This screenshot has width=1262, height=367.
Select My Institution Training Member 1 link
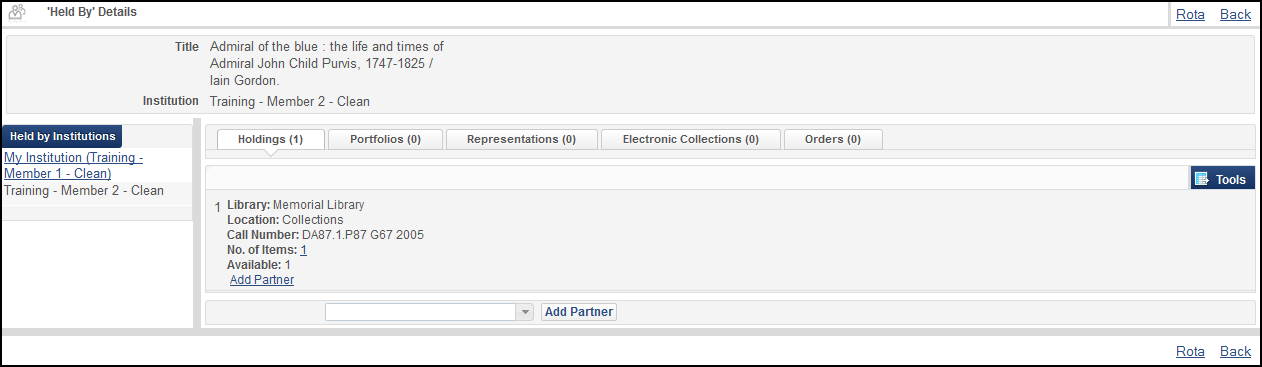pos(74,166)
